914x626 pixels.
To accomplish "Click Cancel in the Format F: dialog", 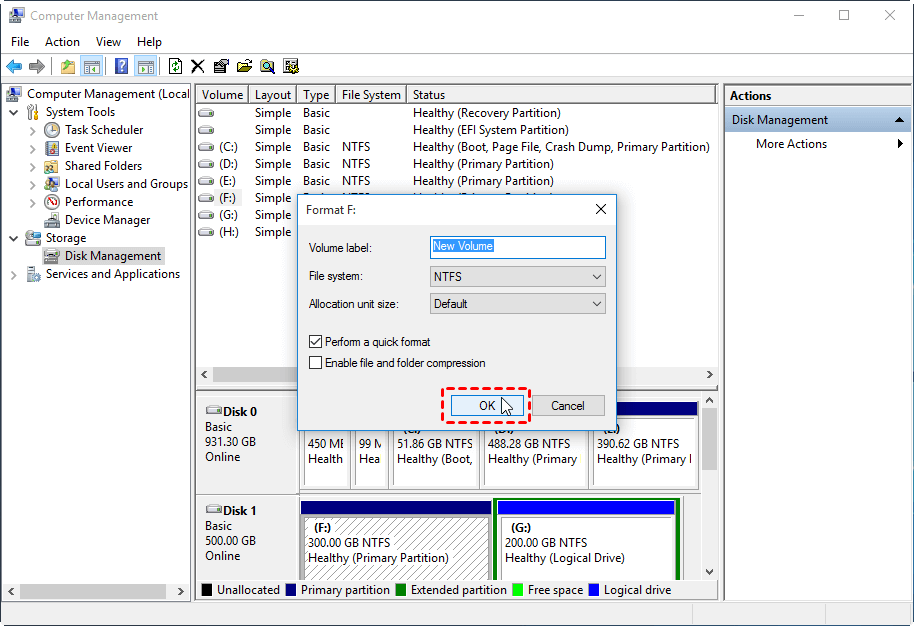I will [568, 406].
